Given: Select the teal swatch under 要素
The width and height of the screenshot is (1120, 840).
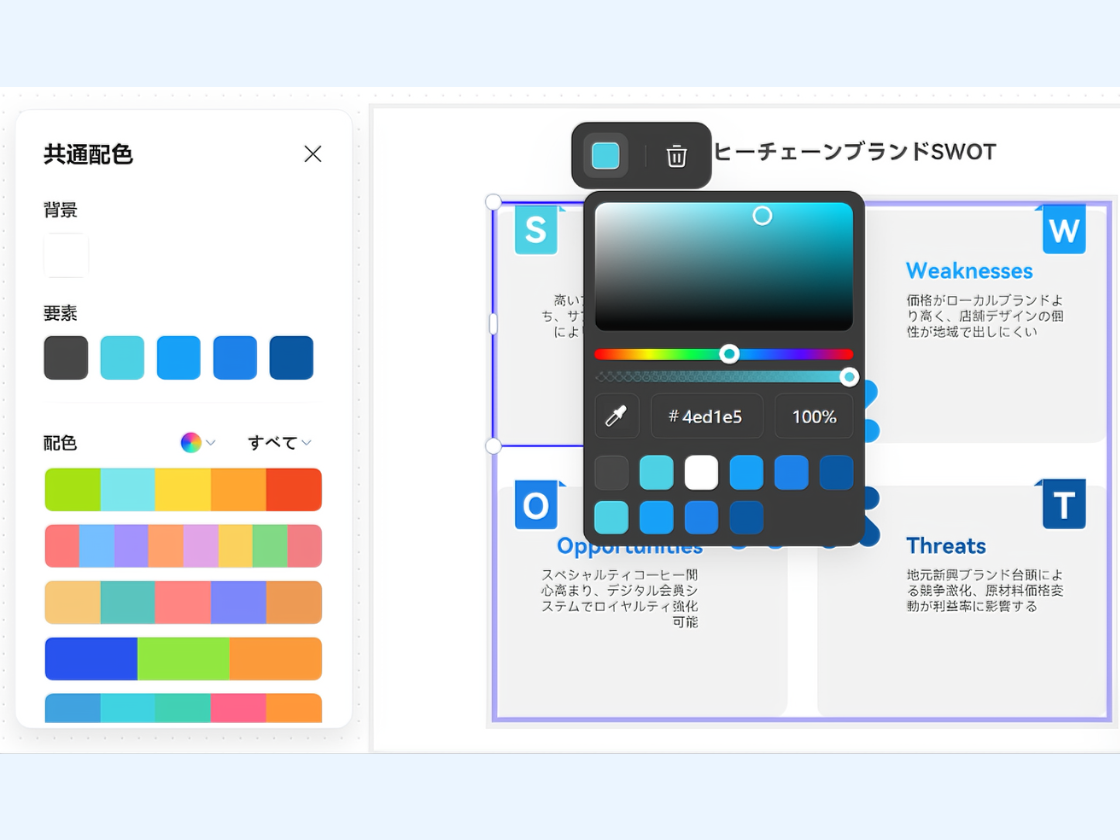Looking at the screenshot, I should [121, 357].
